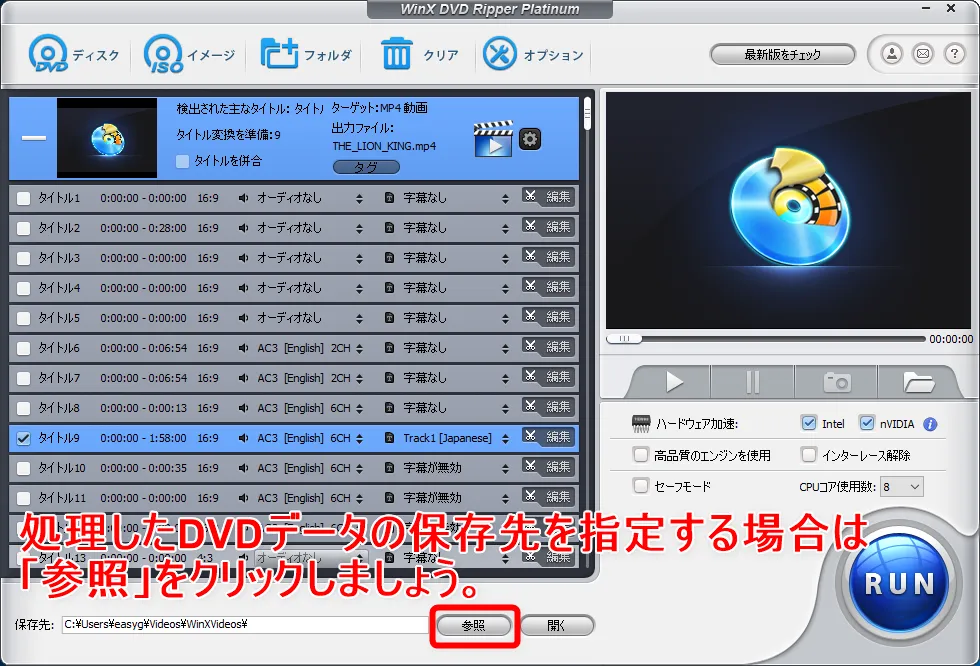The image size is (980, 666).
Task: Open audio track selector for タイトル9
Action: tap(359, 439)
